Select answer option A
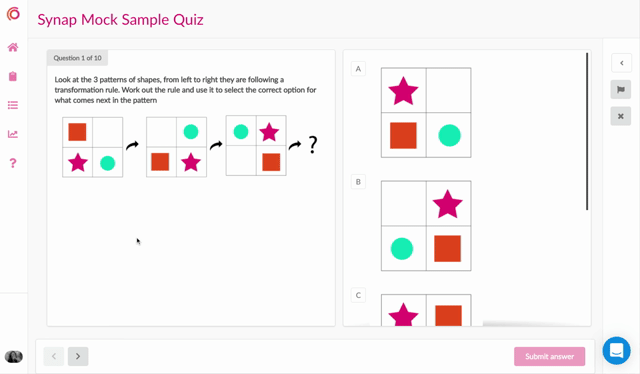Image resolution: width=640 pixels, height=374 pixels. [358, 69]
